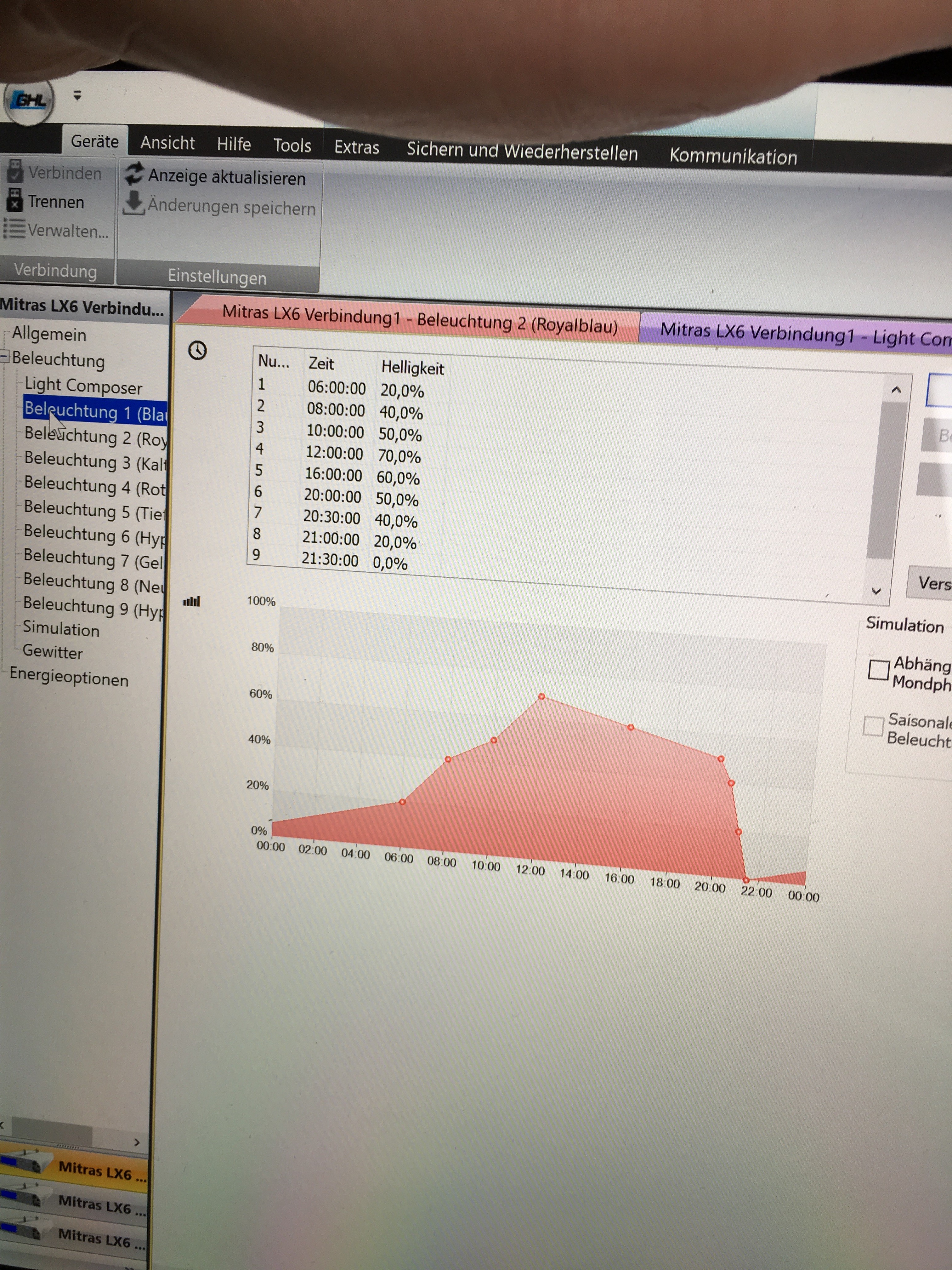Select the 10:00:00 time cell
This screenshot has width=952, height=1270.
pos(335,431)
